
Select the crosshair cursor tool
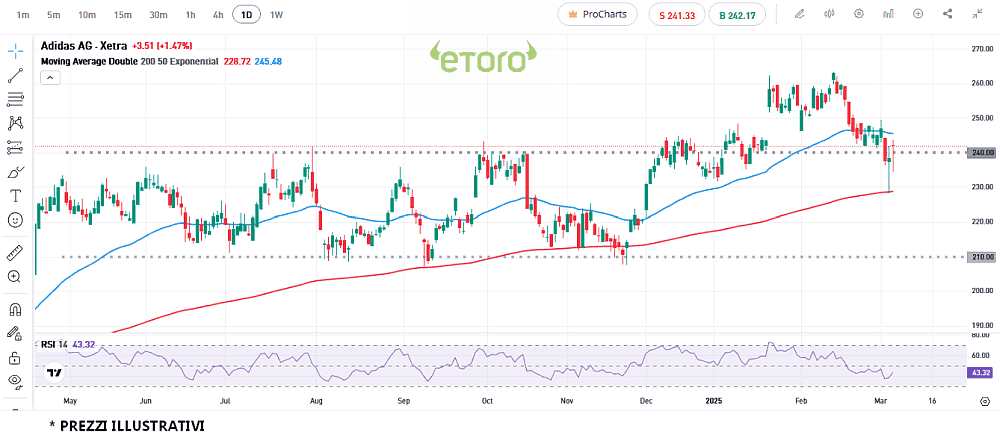[x=15, y=50]
